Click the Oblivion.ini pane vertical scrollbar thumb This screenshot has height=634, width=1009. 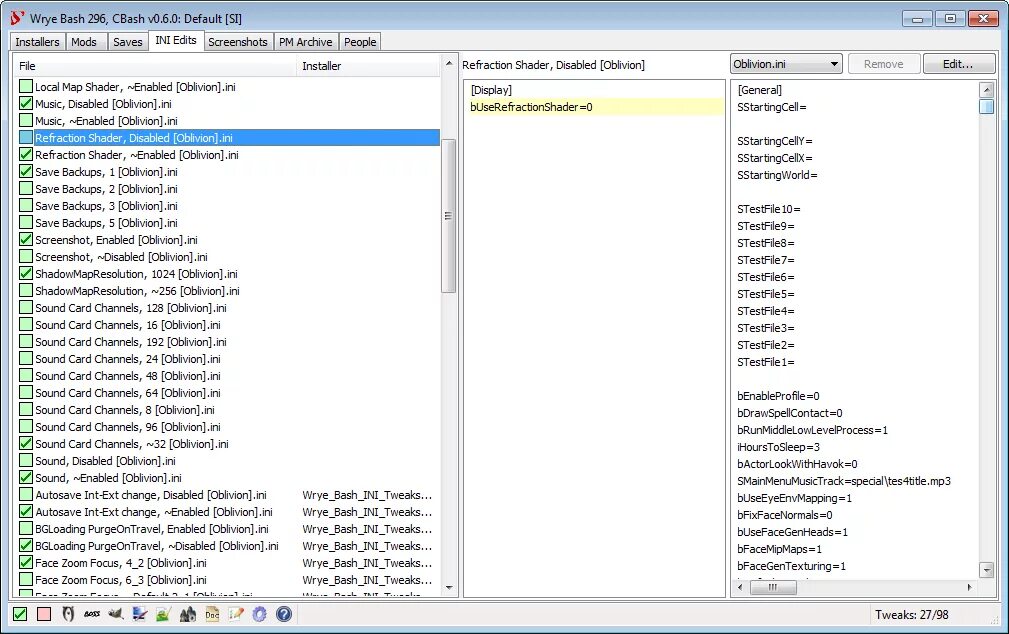click(x=986, y=106)
